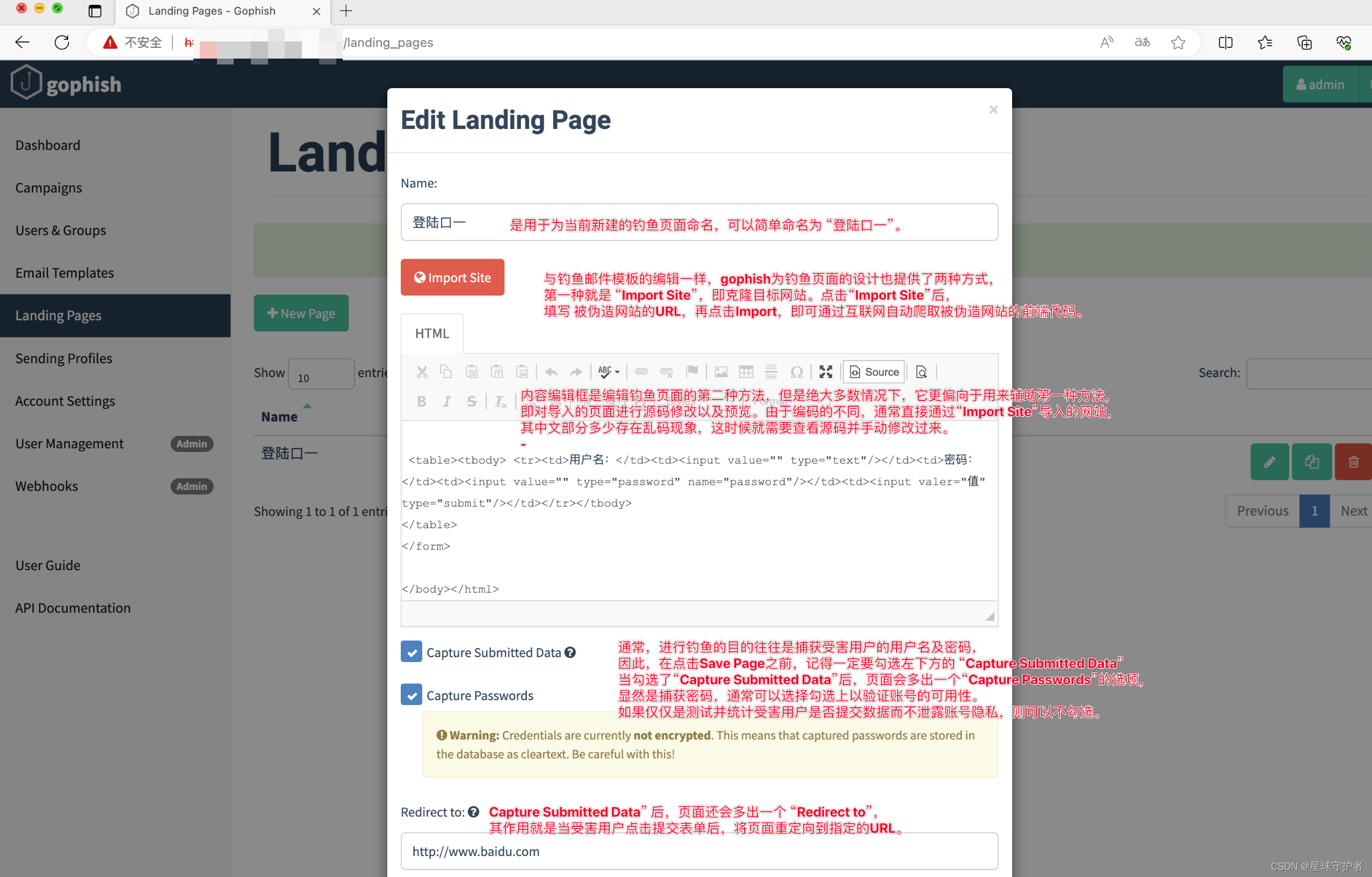Open Webhooks in sidebar

pyautogui.click(x=47, y=486)
